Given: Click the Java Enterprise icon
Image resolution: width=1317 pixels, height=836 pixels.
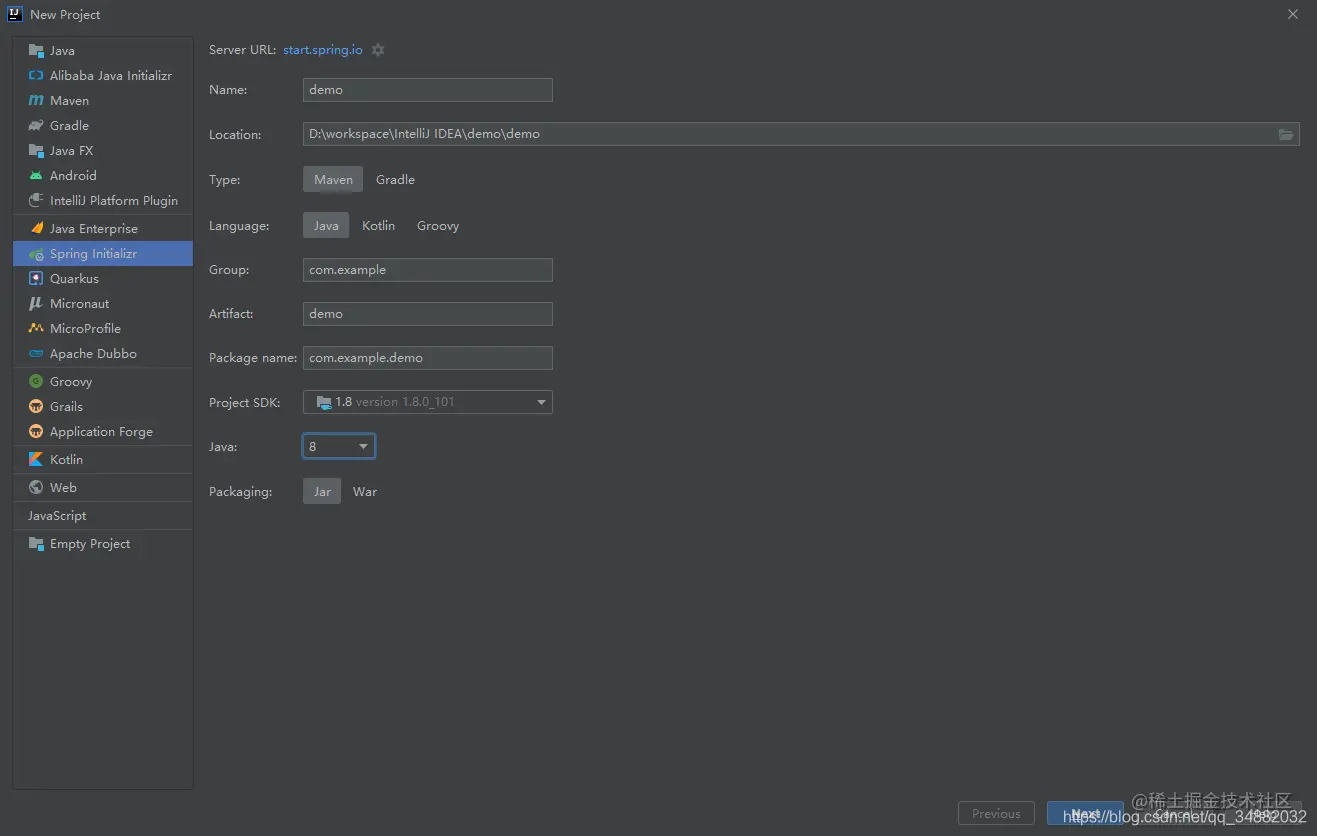Looking at the screenshot, I should (x=36, y=228).
